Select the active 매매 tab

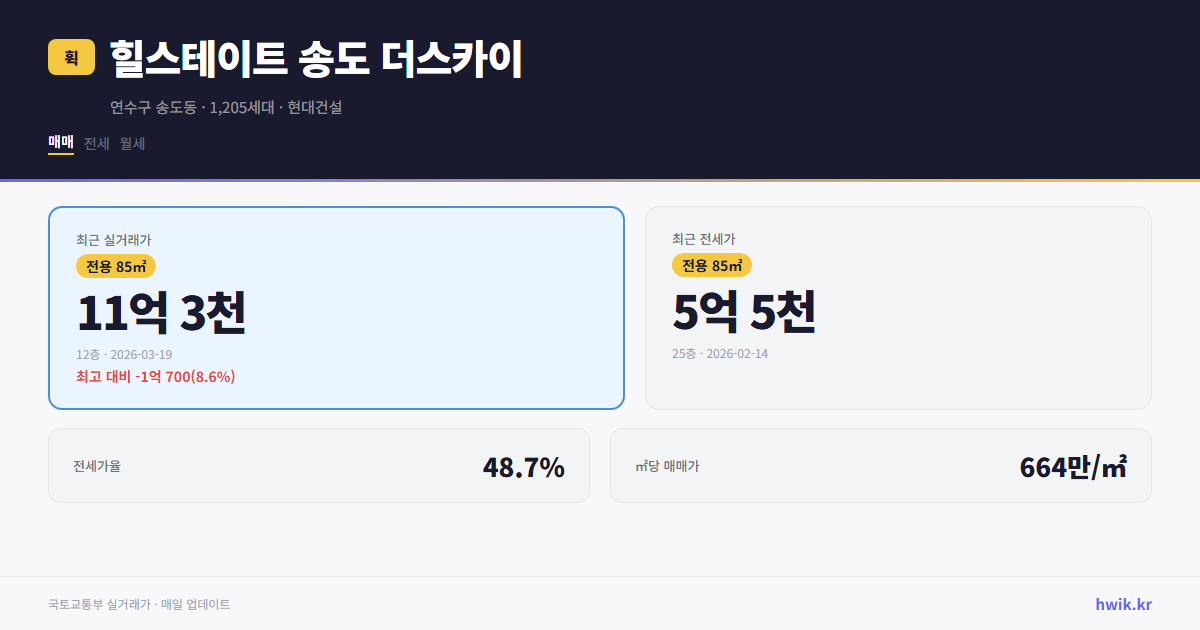click(59, 143)
